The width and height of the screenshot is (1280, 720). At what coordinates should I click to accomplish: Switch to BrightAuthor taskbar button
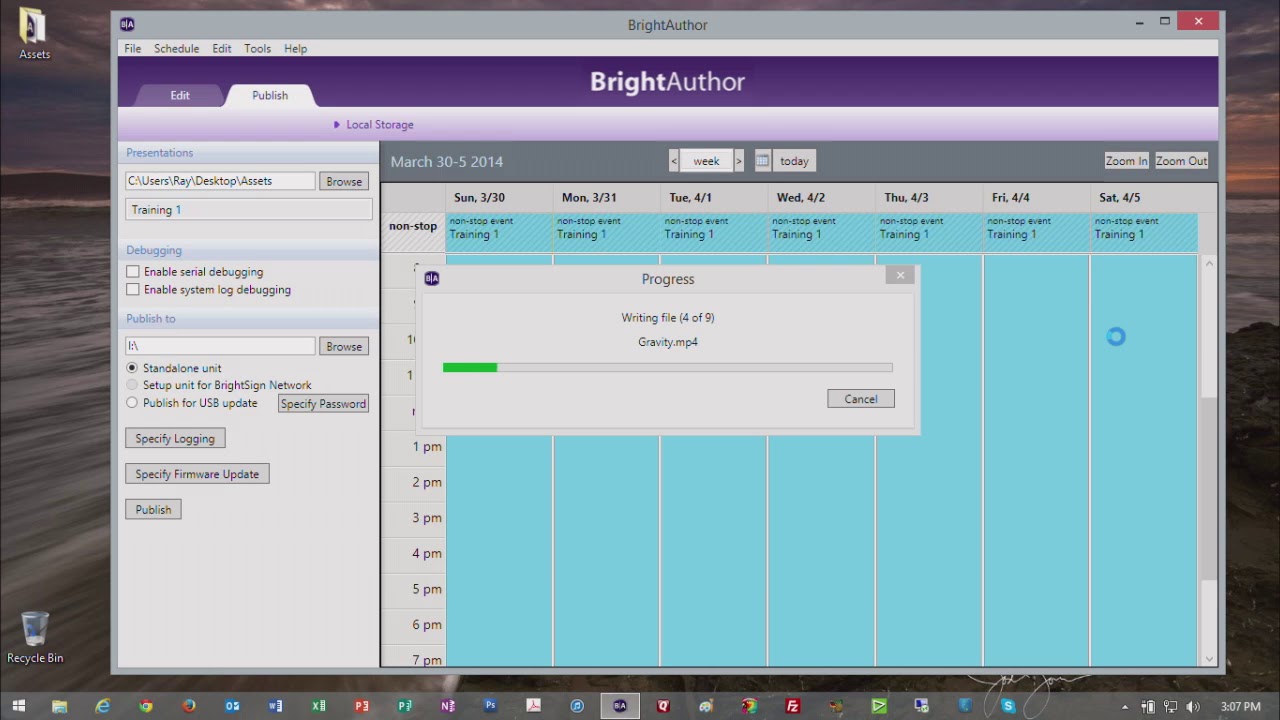[620, 706]
